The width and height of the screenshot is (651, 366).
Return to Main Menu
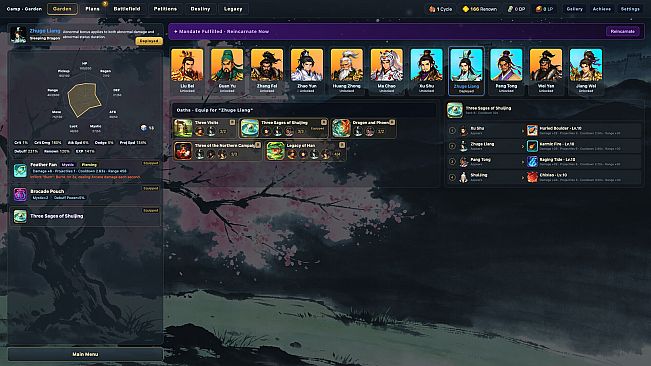tap(85, 354)
